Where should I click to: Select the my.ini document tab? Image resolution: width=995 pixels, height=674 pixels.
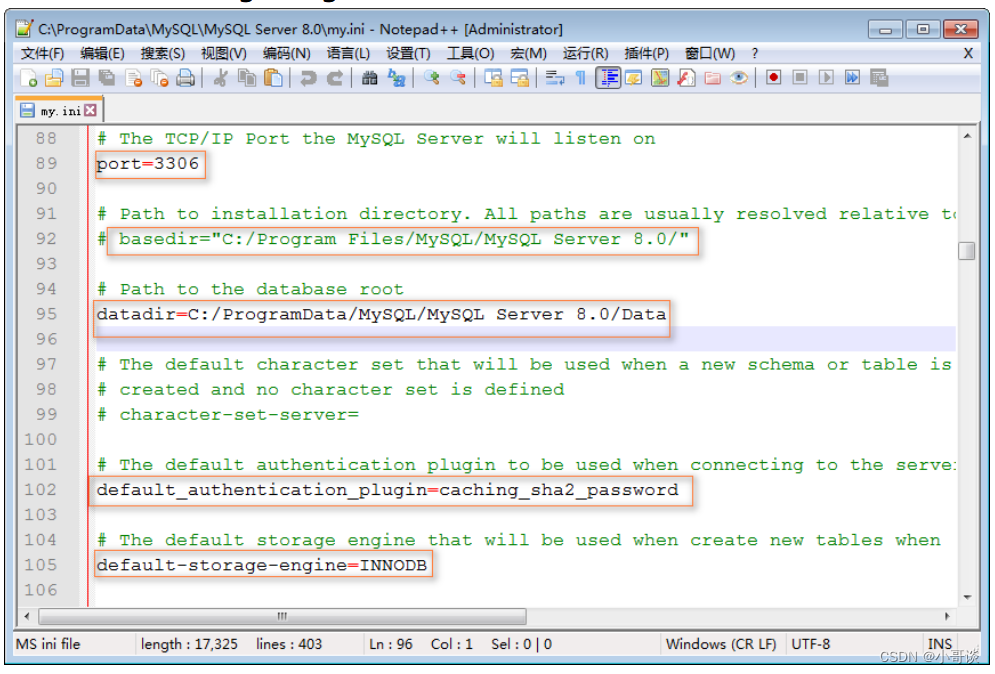(x=59, y=110)
